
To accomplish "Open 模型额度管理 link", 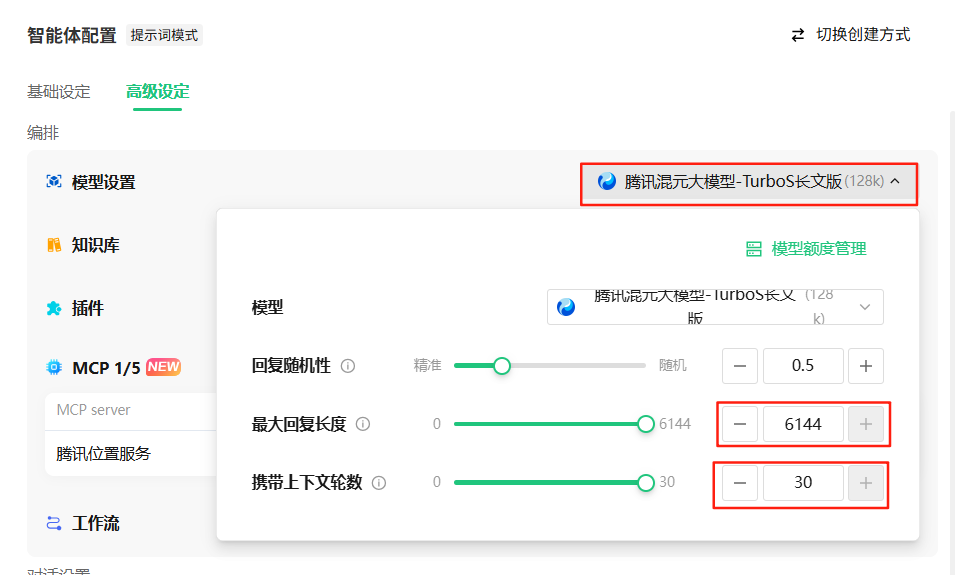I will tap(806, 249).
